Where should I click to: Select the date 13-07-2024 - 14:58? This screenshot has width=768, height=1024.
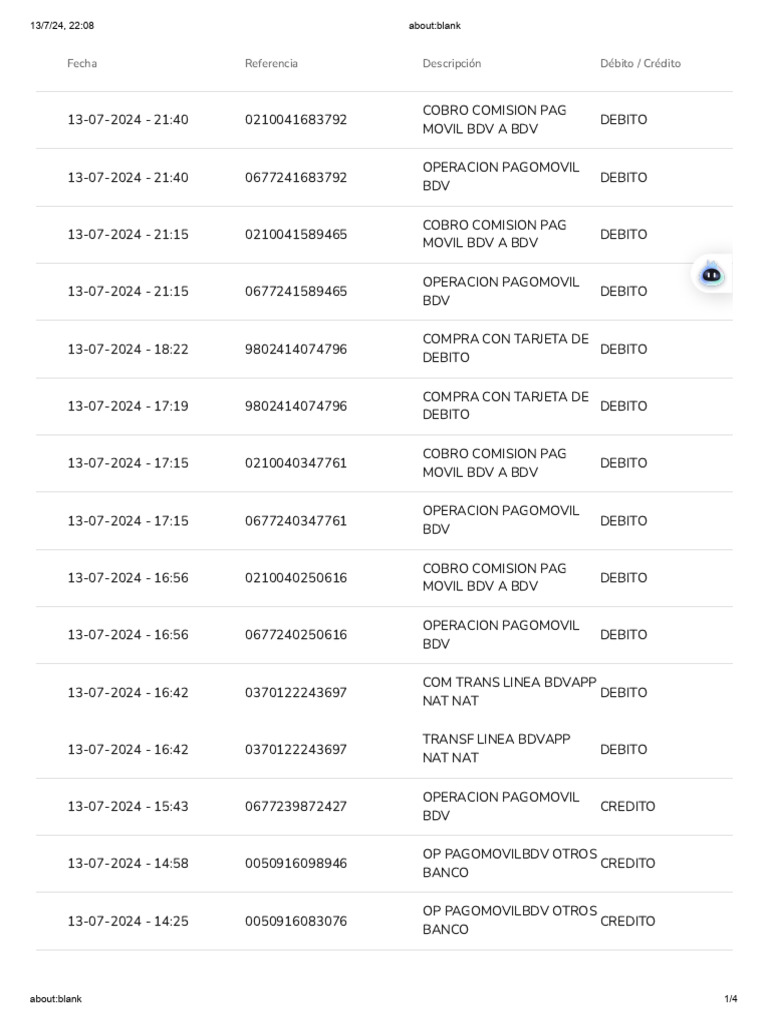tap(128, 864)
